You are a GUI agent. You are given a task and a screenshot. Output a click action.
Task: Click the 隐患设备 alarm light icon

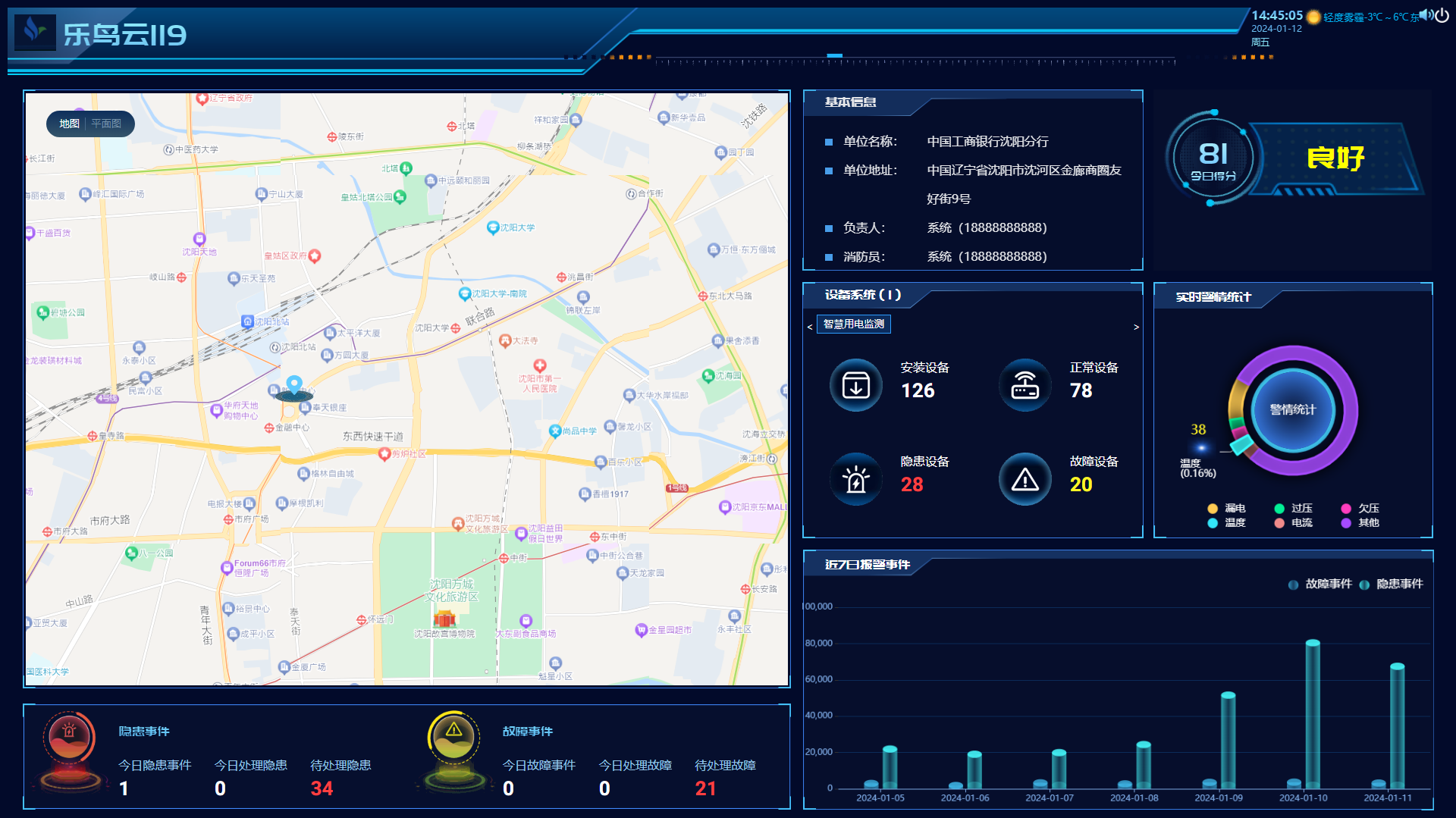point(855,479)
